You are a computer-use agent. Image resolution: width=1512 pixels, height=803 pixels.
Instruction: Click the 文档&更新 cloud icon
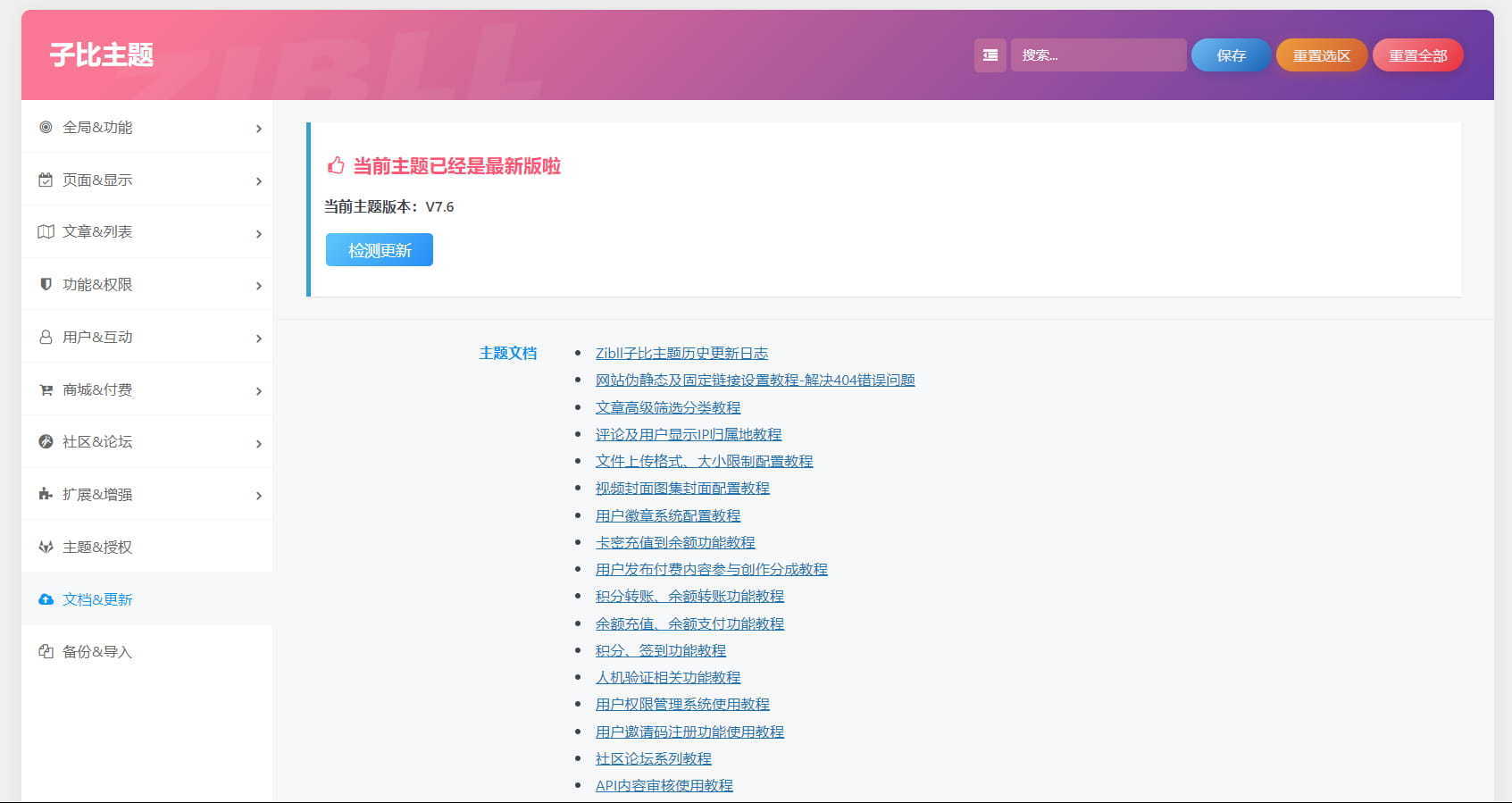point(46,599)
